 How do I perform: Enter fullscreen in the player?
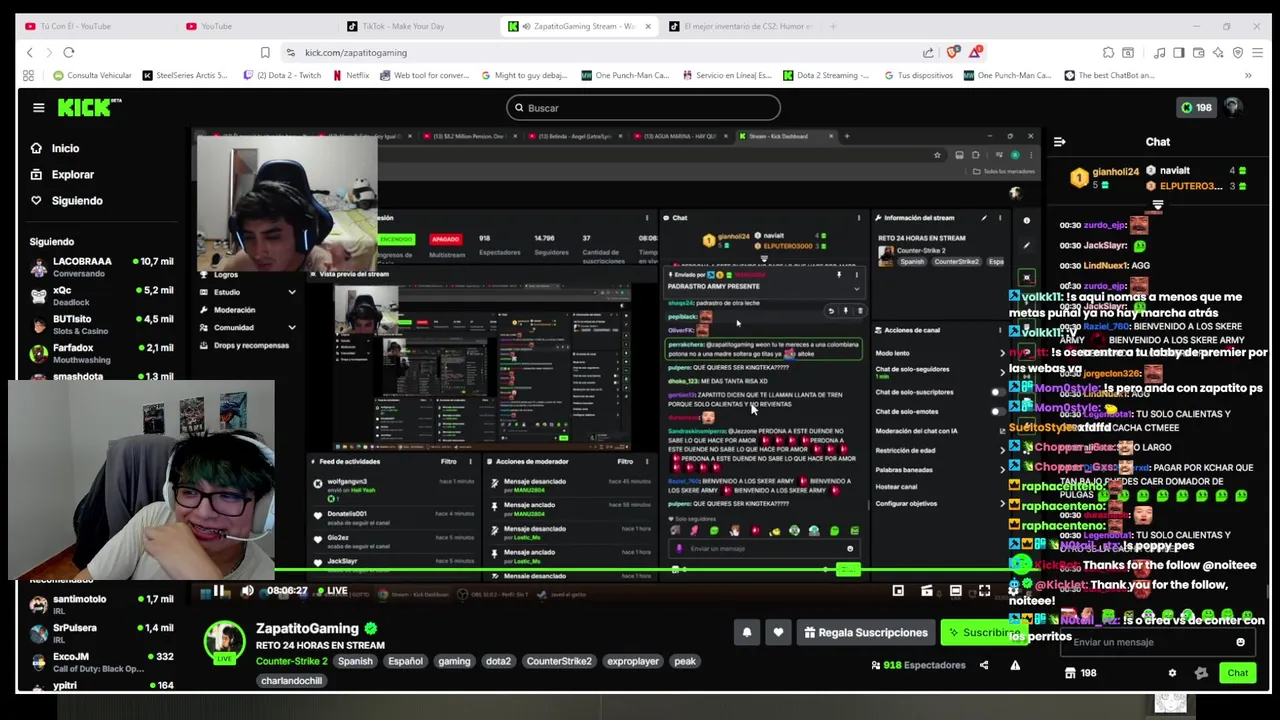984,591
